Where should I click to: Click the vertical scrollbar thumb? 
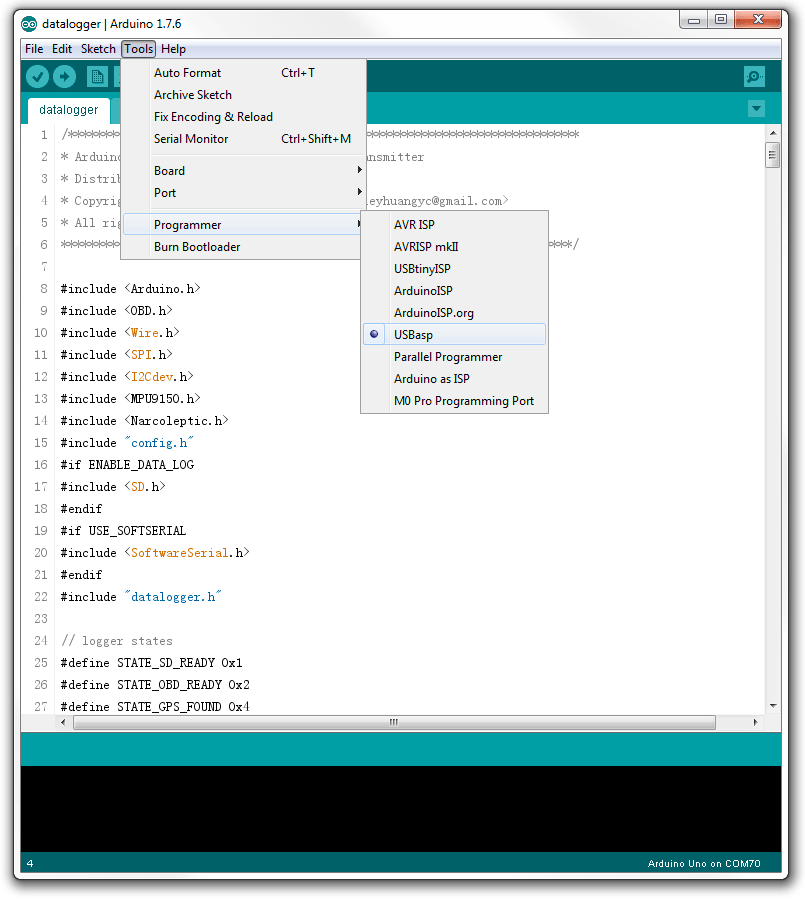coord(773,155)
